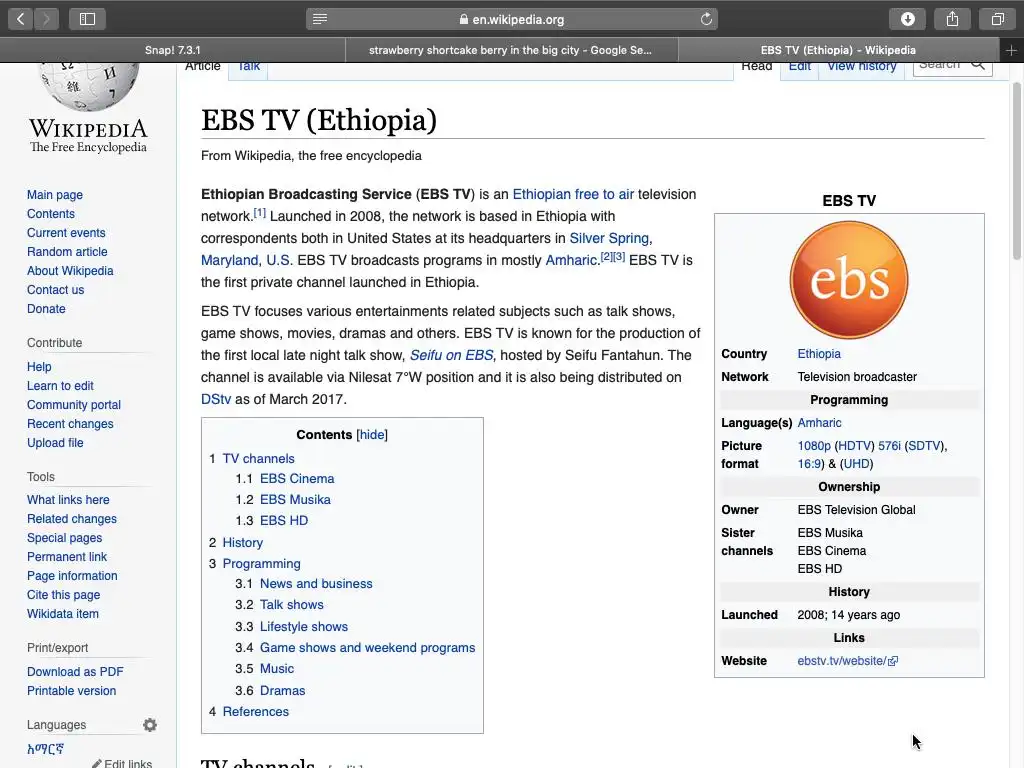Screen dimensions: 1024x768
Task: Toggle the Safari sidebar icon
Action: pos(88,19)
